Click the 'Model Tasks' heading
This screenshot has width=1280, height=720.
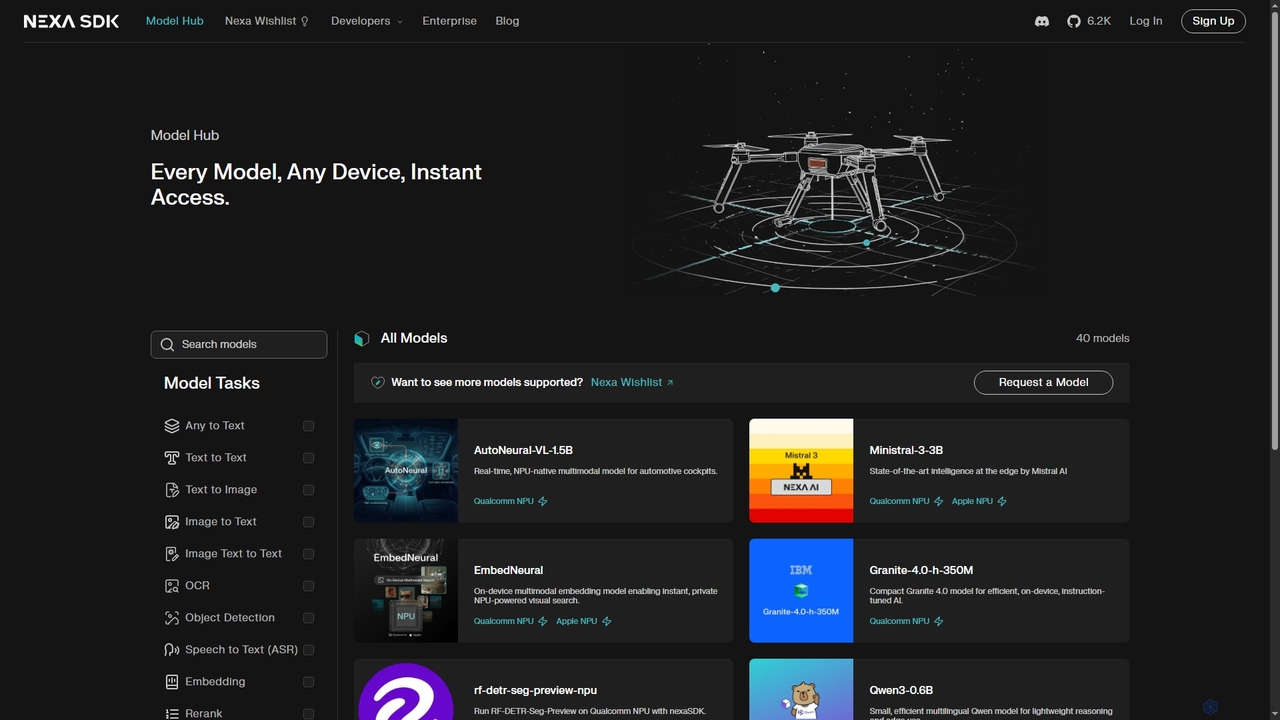pos(212,383)
